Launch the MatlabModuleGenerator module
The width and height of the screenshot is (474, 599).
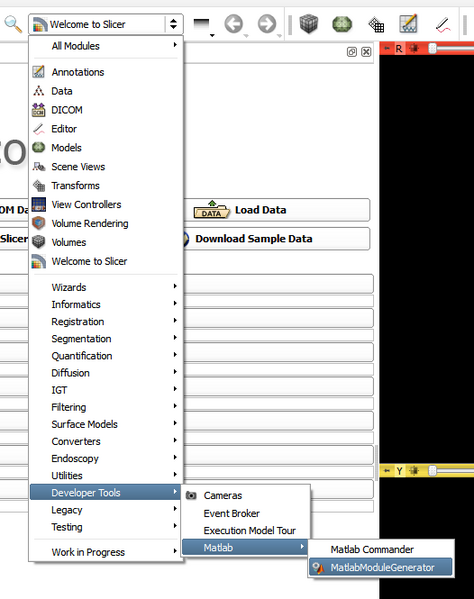(x=381, y=568)
